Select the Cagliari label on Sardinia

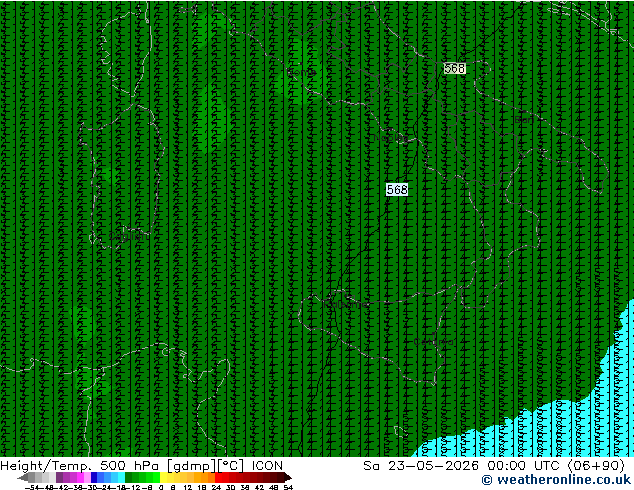tap(129, 237)
